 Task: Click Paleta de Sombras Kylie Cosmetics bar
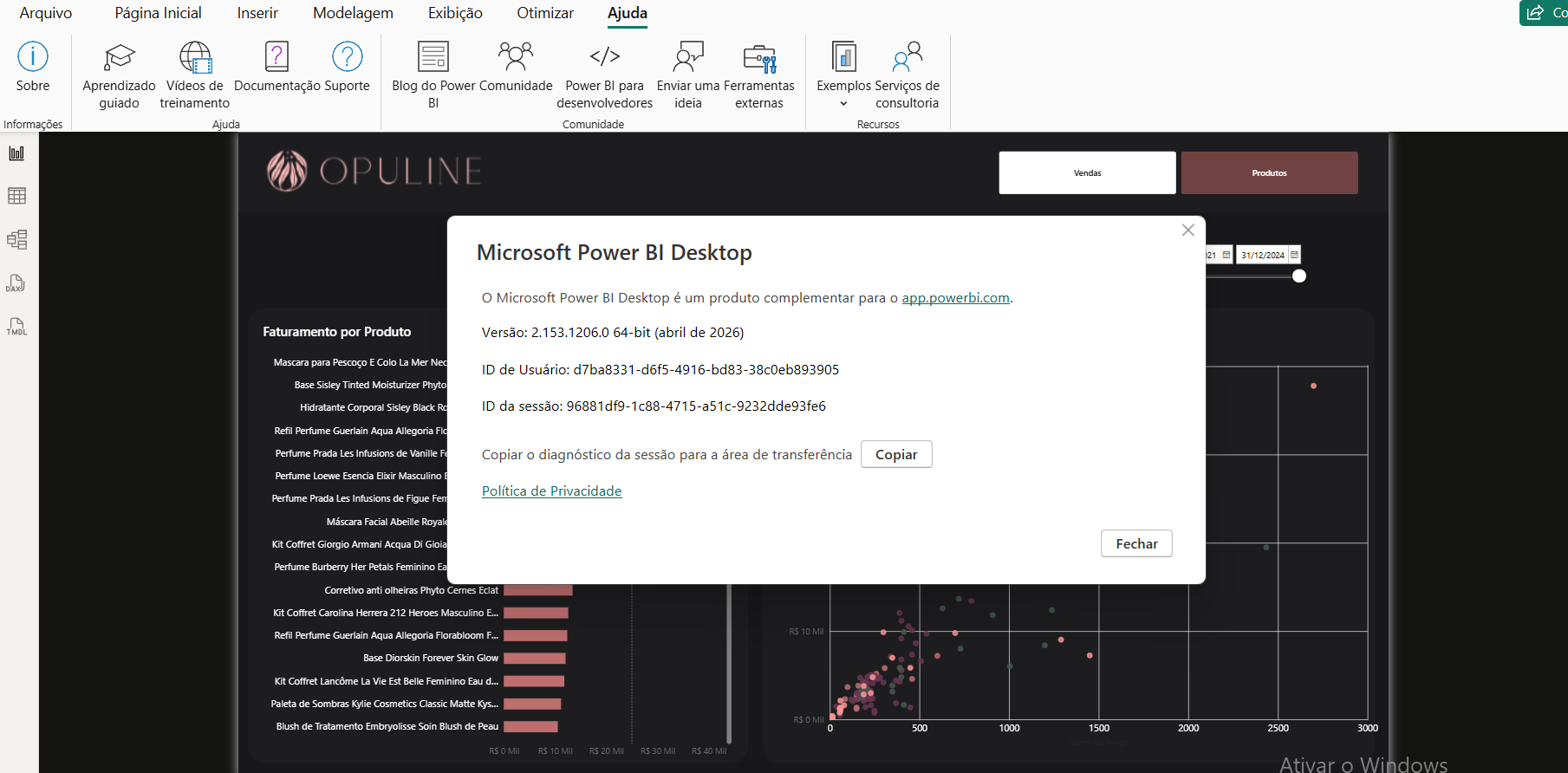tap(532, 704)
